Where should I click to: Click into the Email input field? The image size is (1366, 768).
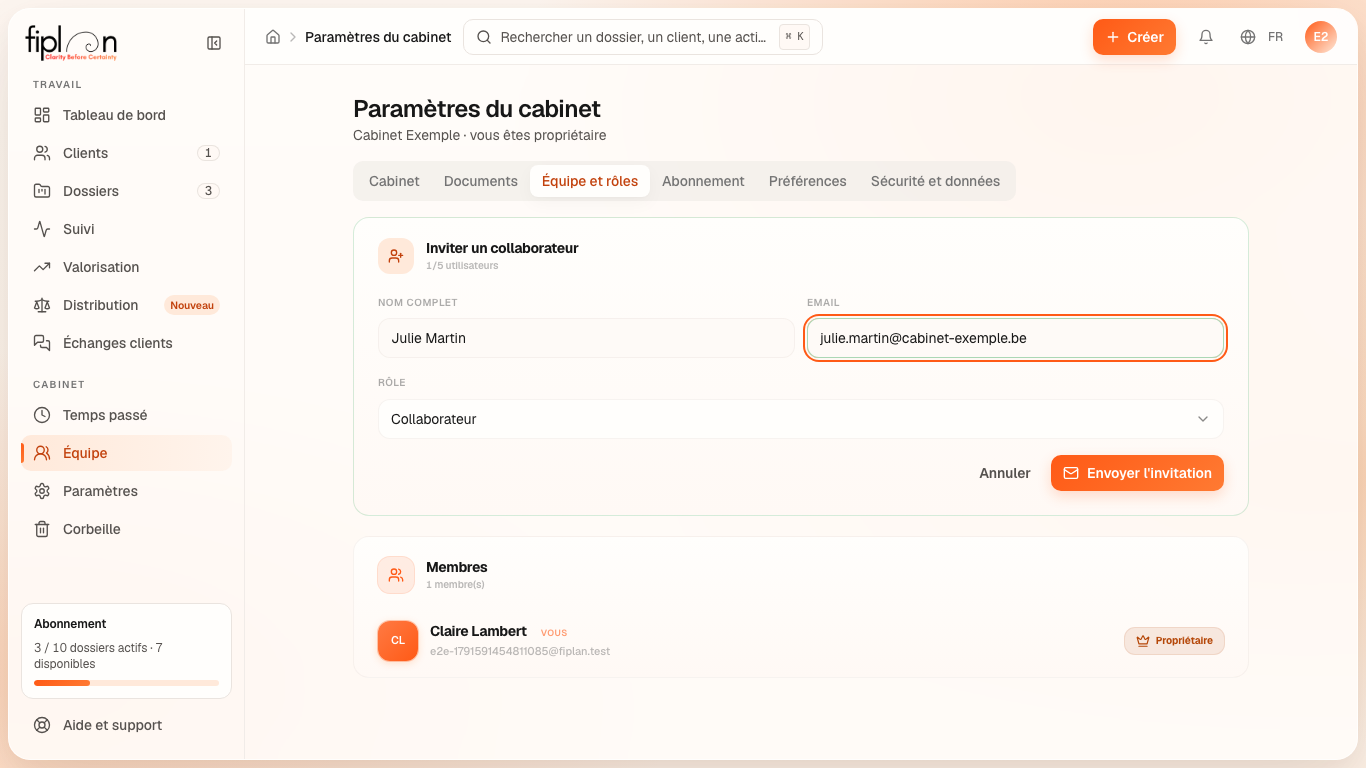pos(1015,338)
